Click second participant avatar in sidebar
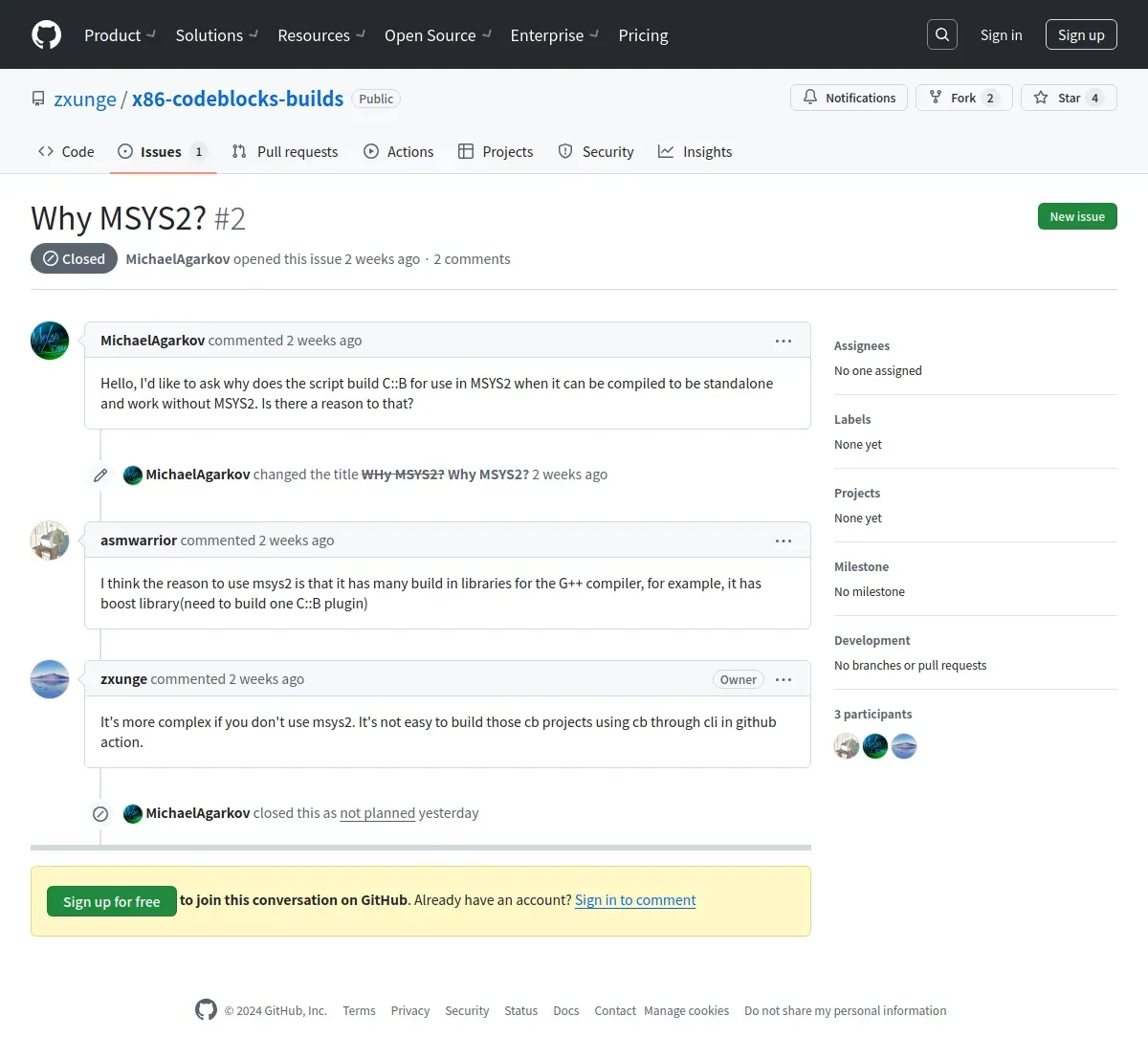1148x1060 pixels. pyautogui.click(x=875, y=746)
